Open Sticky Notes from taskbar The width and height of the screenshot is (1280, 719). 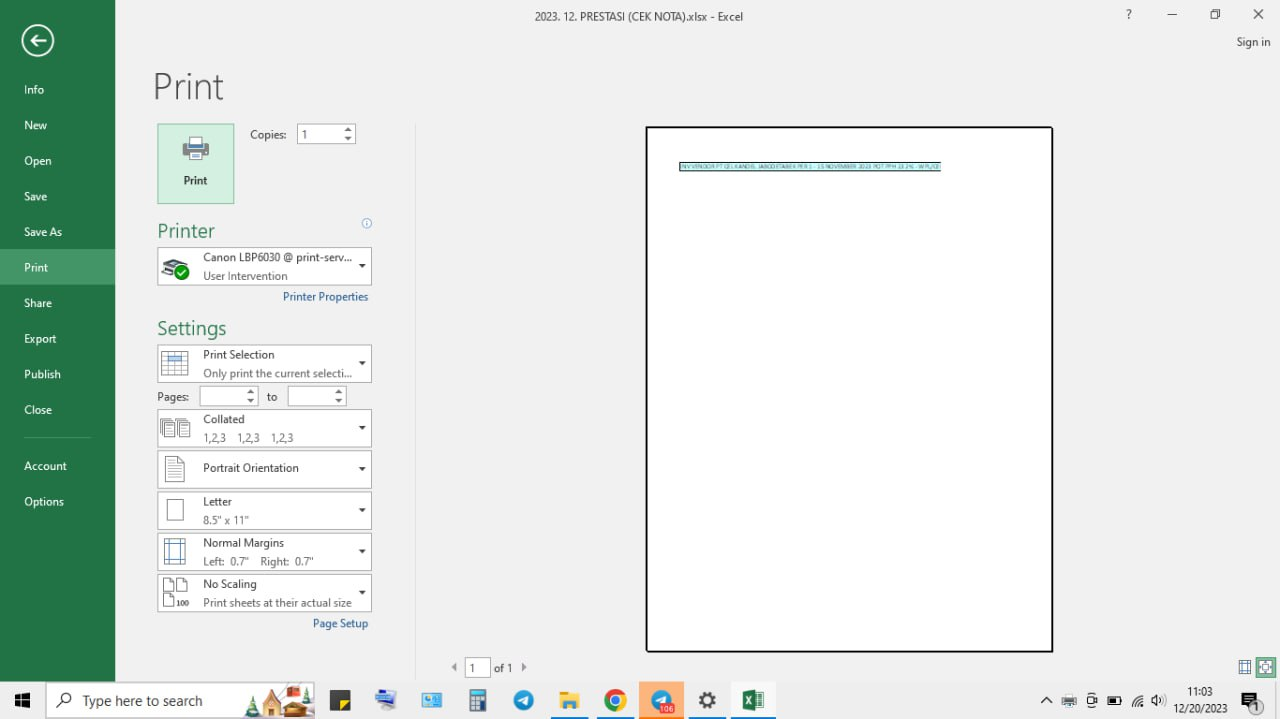340,701
